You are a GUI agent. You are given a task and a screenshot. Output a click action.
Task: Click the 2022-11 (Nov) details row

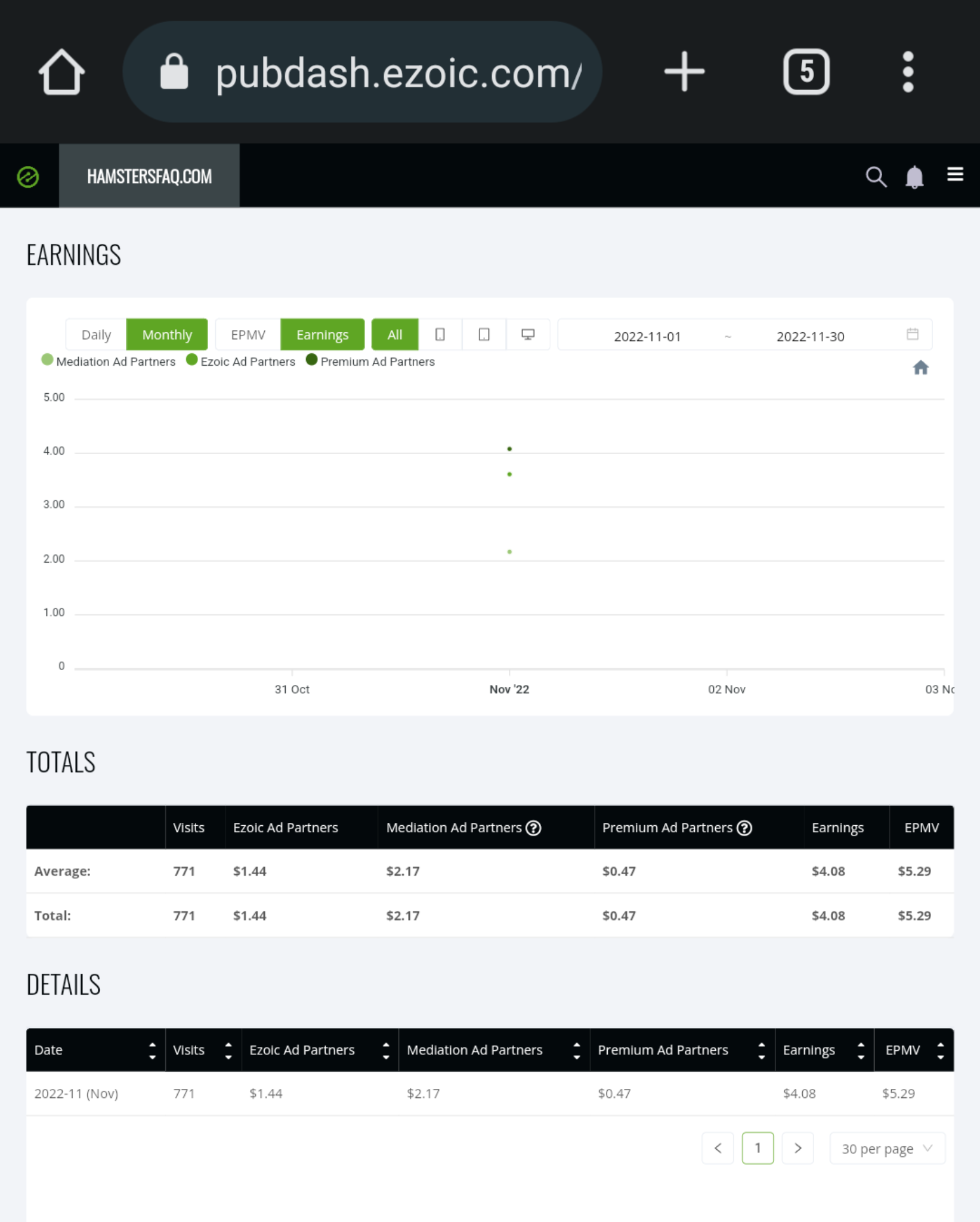click(x=490, y=1094)
